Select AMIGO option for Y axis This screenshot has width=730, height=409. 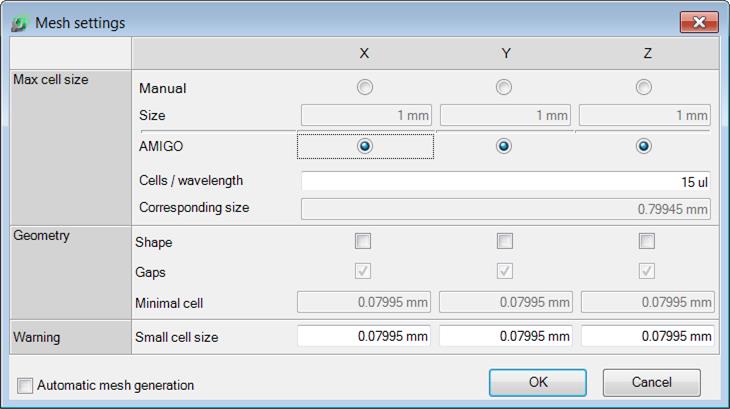504,146
